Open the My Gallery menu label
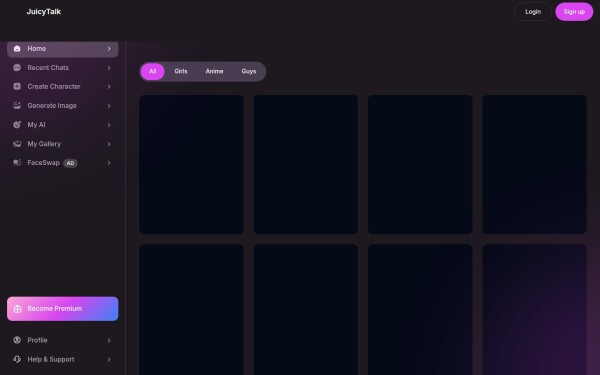The width and height of the screenshot is (600, 375). 44,144
